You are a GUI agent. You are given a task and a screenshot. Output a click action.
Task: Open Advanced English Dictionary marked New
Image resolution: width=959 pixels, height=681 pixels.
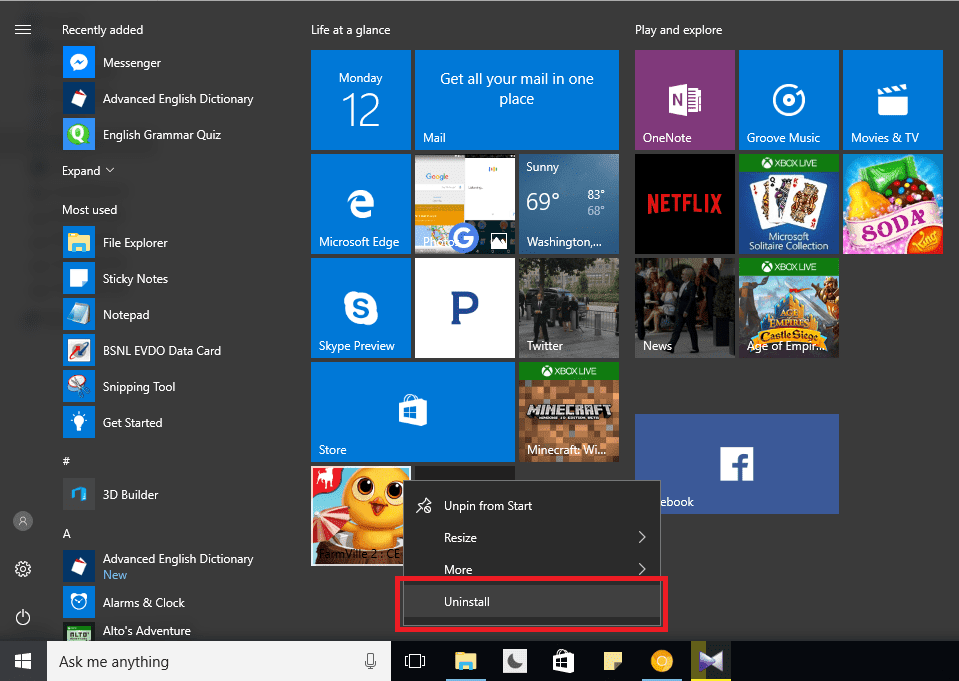click(159, 566)
